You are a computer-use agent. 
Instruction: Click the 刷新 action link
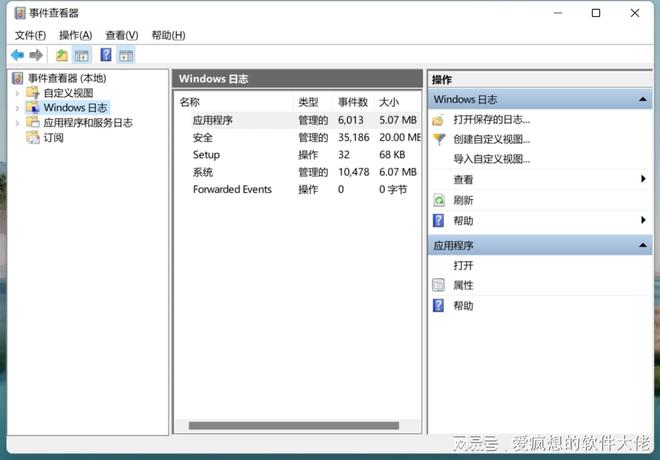pyautogui.click(x=463, y=200)
